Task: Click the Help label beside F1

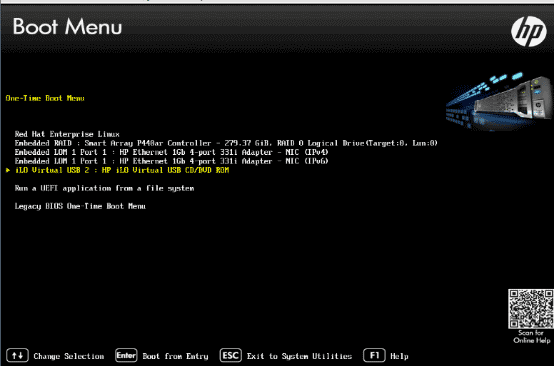Action: [x=399, y=356]
